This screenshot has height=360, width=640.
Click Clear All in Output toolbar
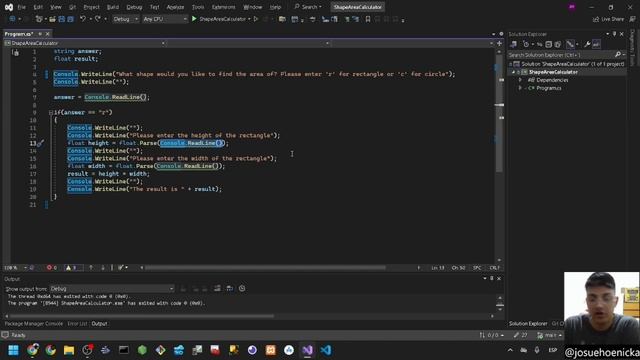217,289
